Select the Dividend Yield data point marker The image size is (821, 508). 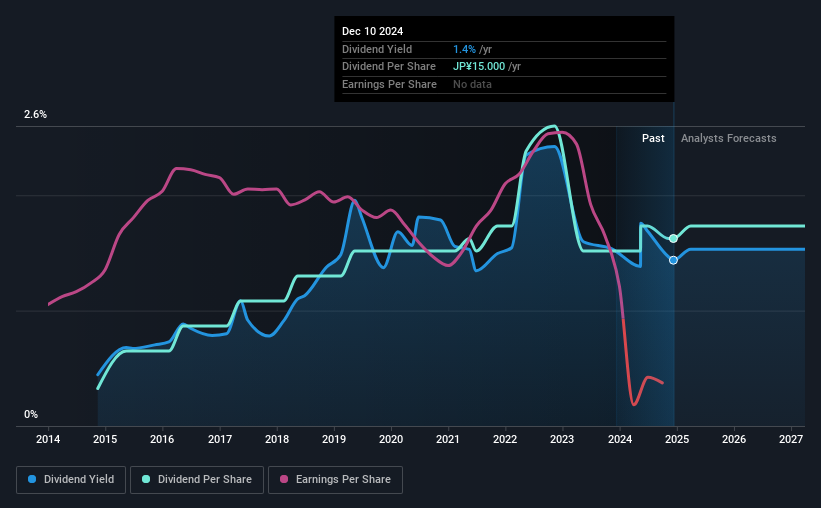(673, 260)
